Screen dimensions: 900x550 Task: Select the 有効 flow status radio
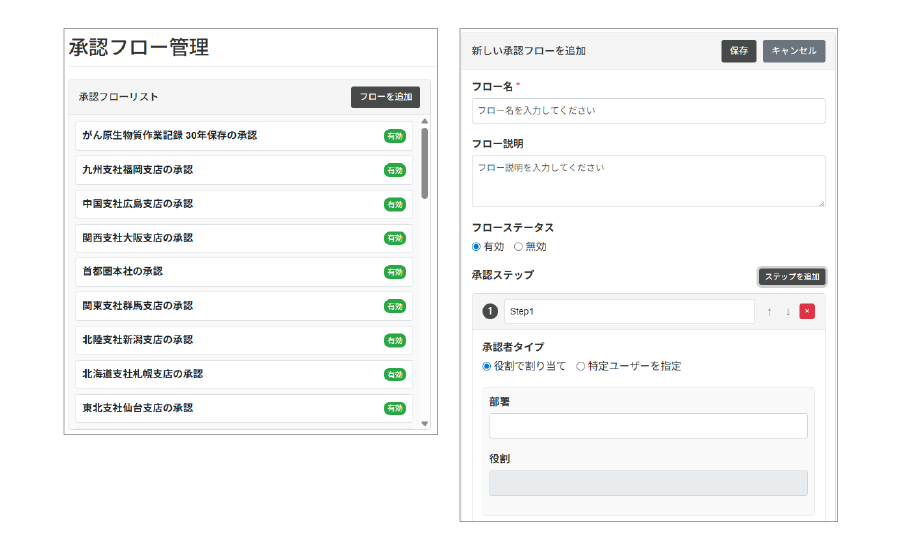coord(477,247)
